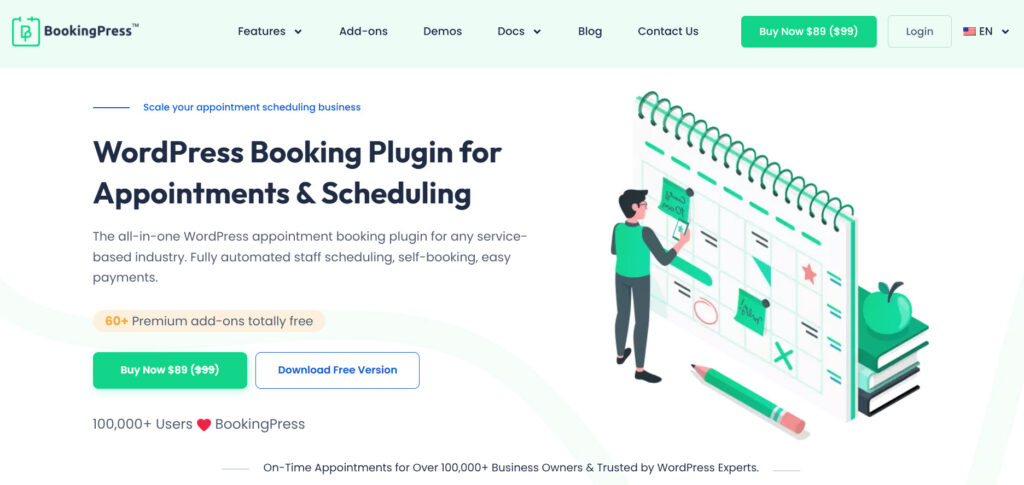Image resolution: width=1024 pixels, height=485 pixels.
Task: Click the 'WordPress Booking Plugin' headline
Action: [297, 173]
